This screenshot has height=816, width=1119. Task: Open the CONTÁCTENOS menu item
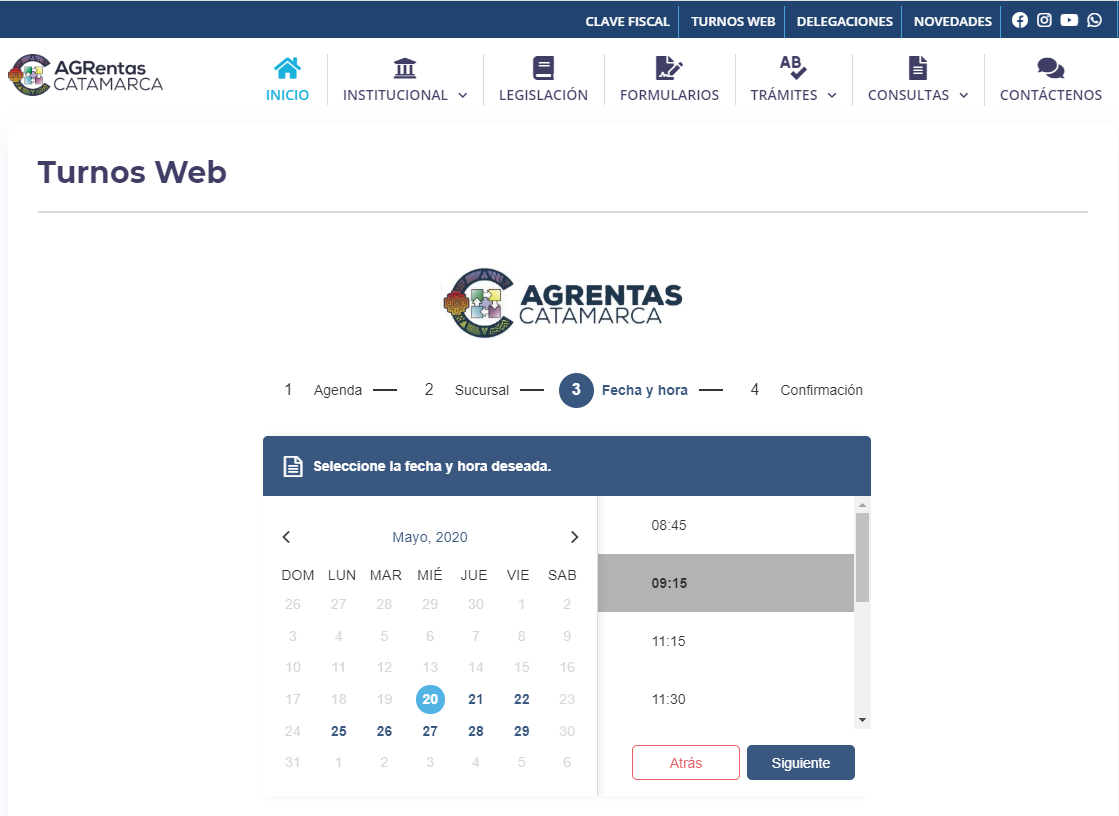click(1050, 95)
